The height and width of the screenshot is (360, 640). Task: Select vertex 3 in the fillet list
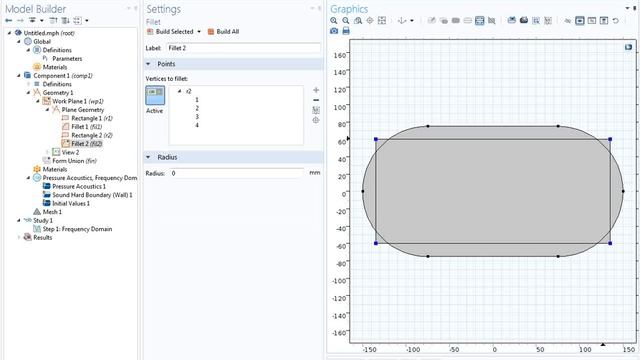pyautogui.click(x=197, y=117)
